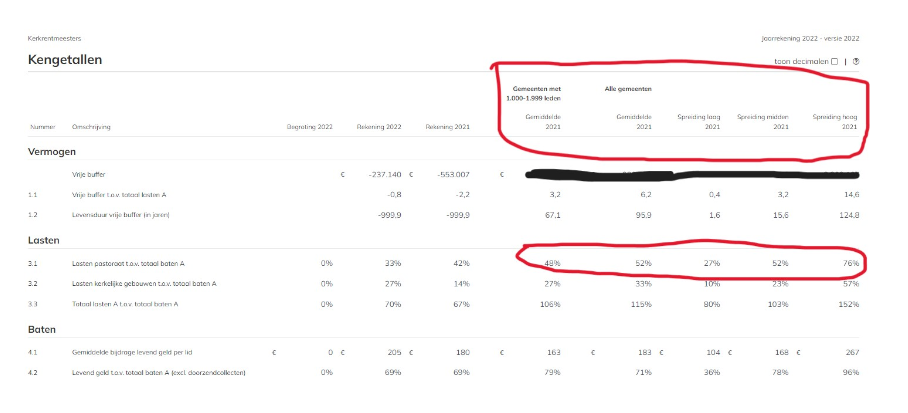Screen dimensions: 908x413
Task: Click the Nummer column header
Action: 42,127
